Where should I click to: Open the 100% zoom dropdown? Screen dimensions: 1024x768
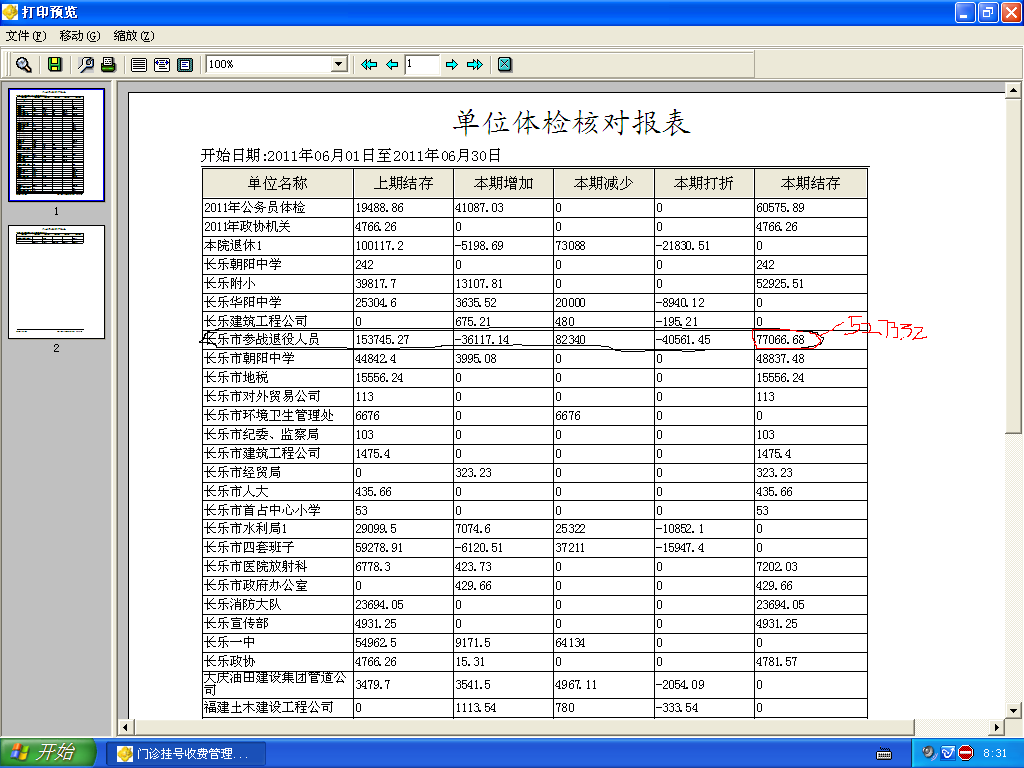(x=338, y=64)
